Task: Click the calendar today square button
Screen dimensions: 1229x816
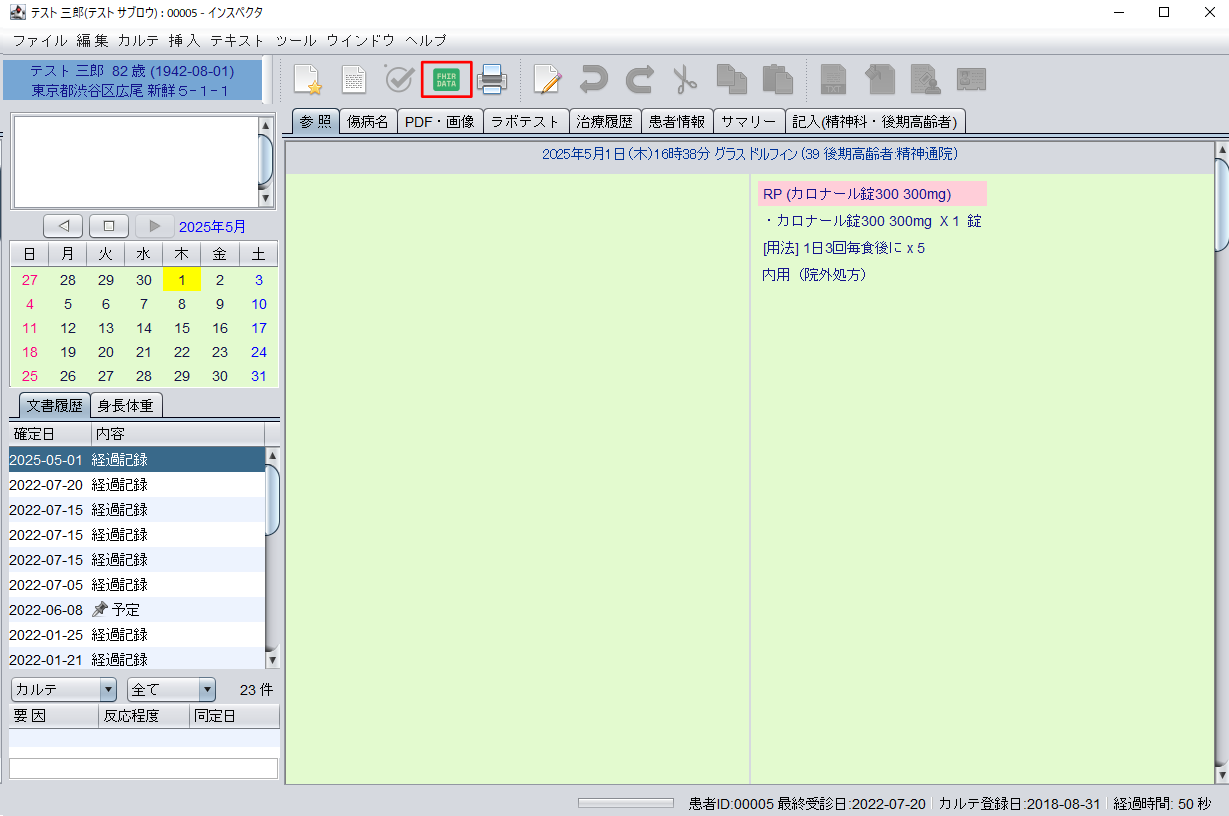Action: 109,226
